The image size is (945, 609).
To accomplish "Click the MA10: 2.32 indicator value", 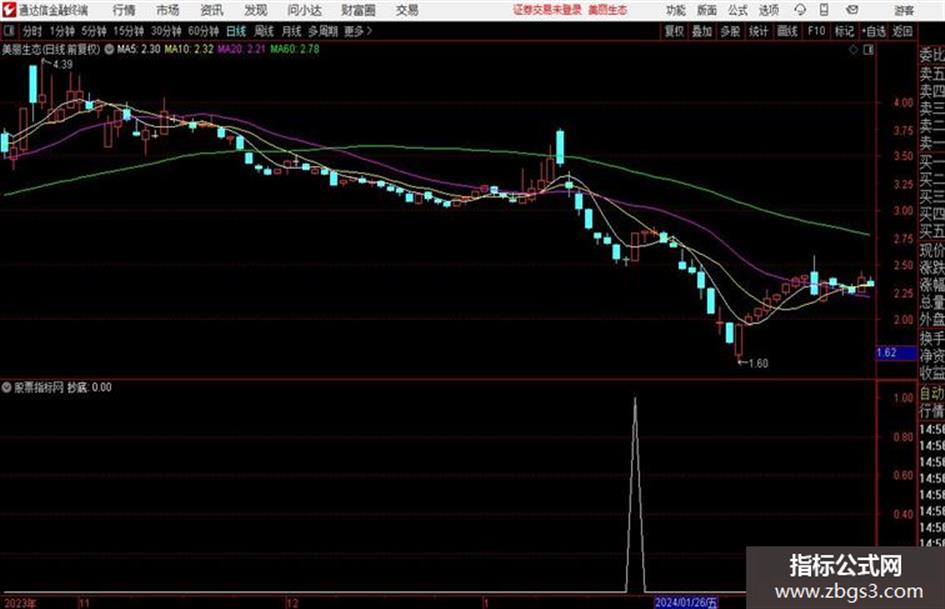I will pyautogui.click(x=189, y=49).
